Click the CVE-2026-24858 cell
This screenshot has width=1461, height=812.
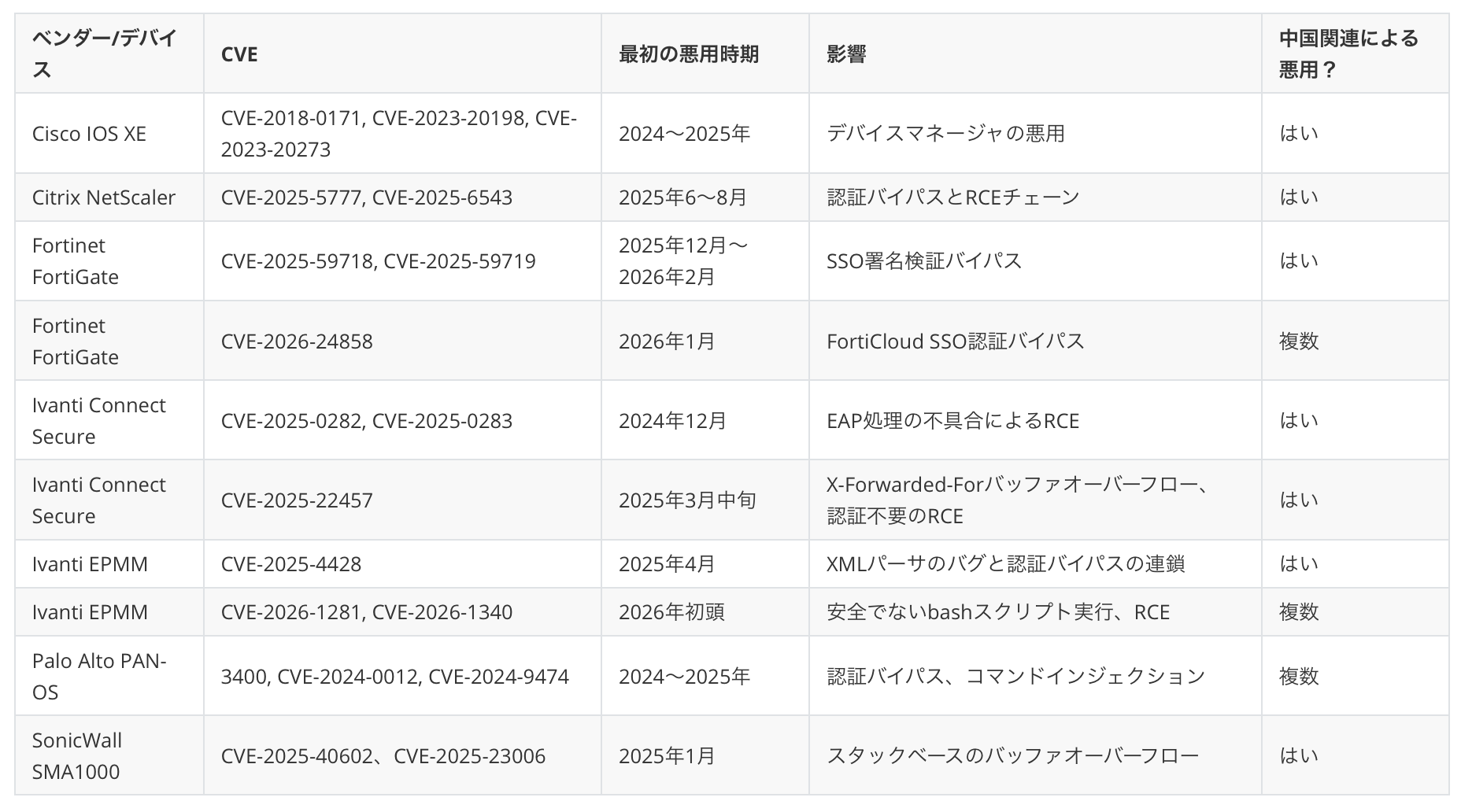(x=297, y=341)
